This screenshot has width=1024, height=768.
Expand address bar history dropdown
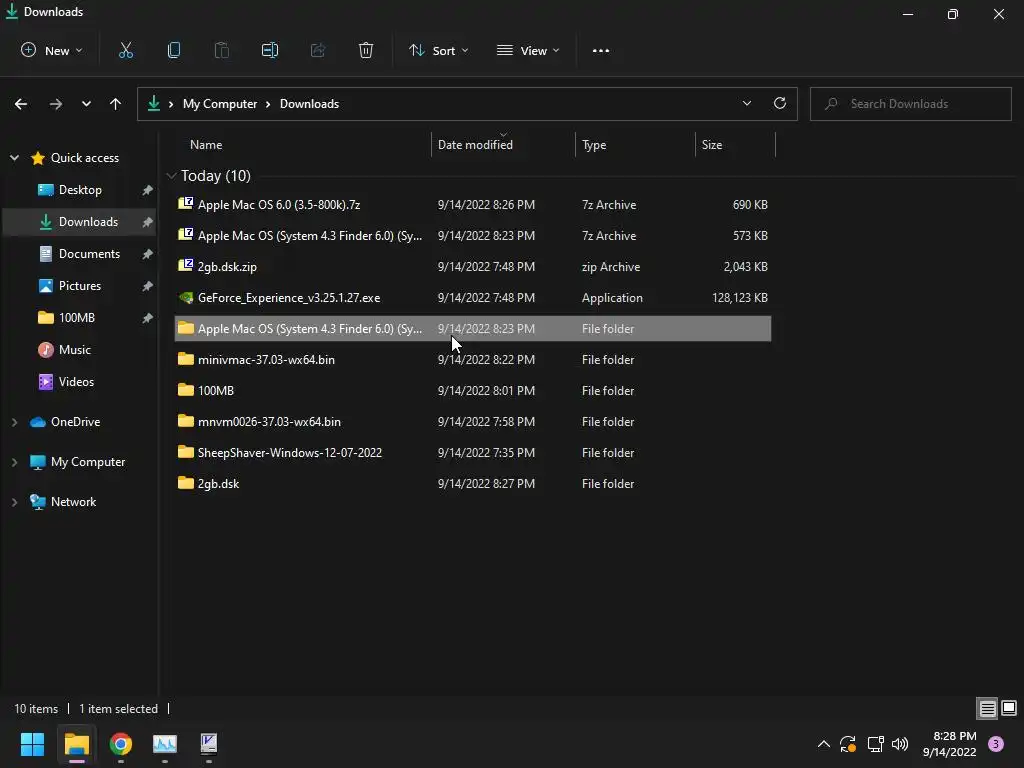[746, 103]
